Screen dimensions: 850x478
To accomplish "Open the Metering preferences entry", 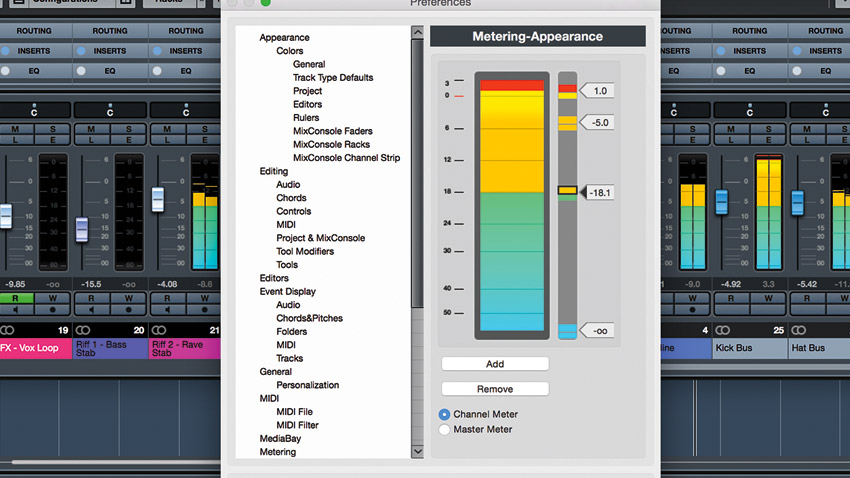I will point(278,452).
